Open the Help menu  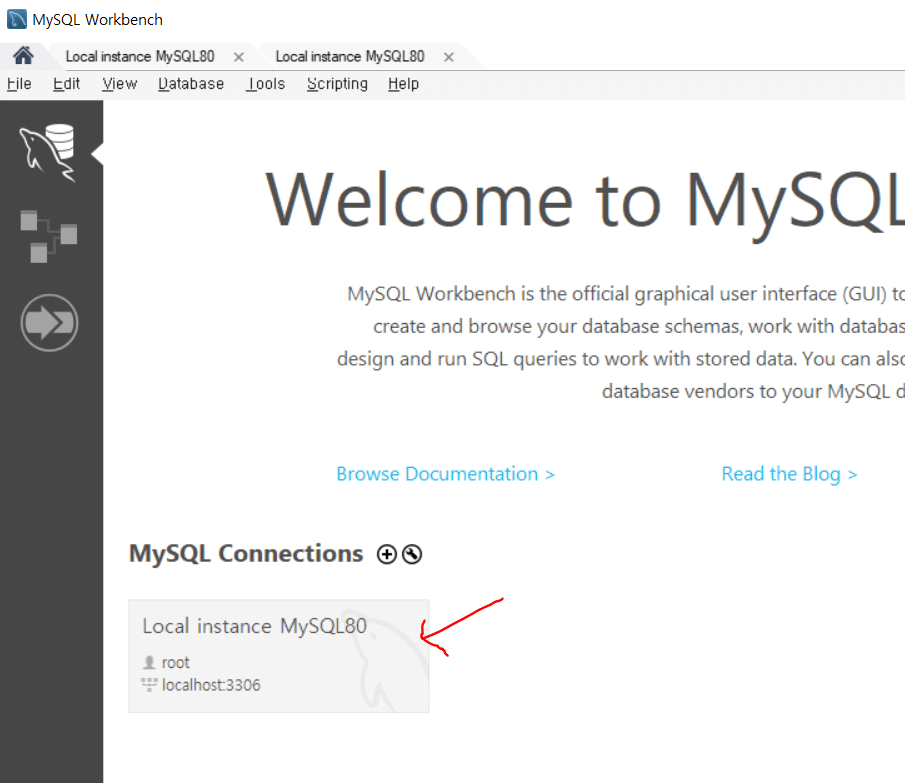tap(403, 84)
